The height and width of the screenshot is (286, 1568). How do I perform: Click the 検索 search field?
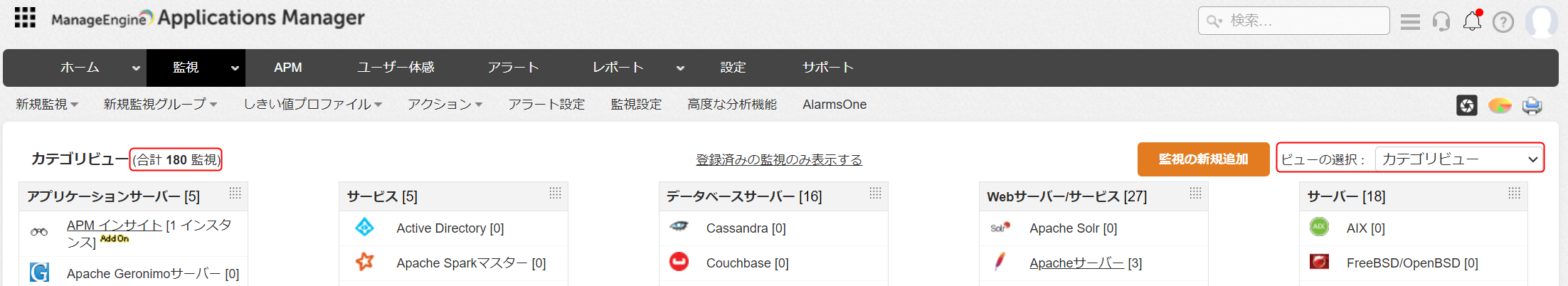click(1302, 21)
